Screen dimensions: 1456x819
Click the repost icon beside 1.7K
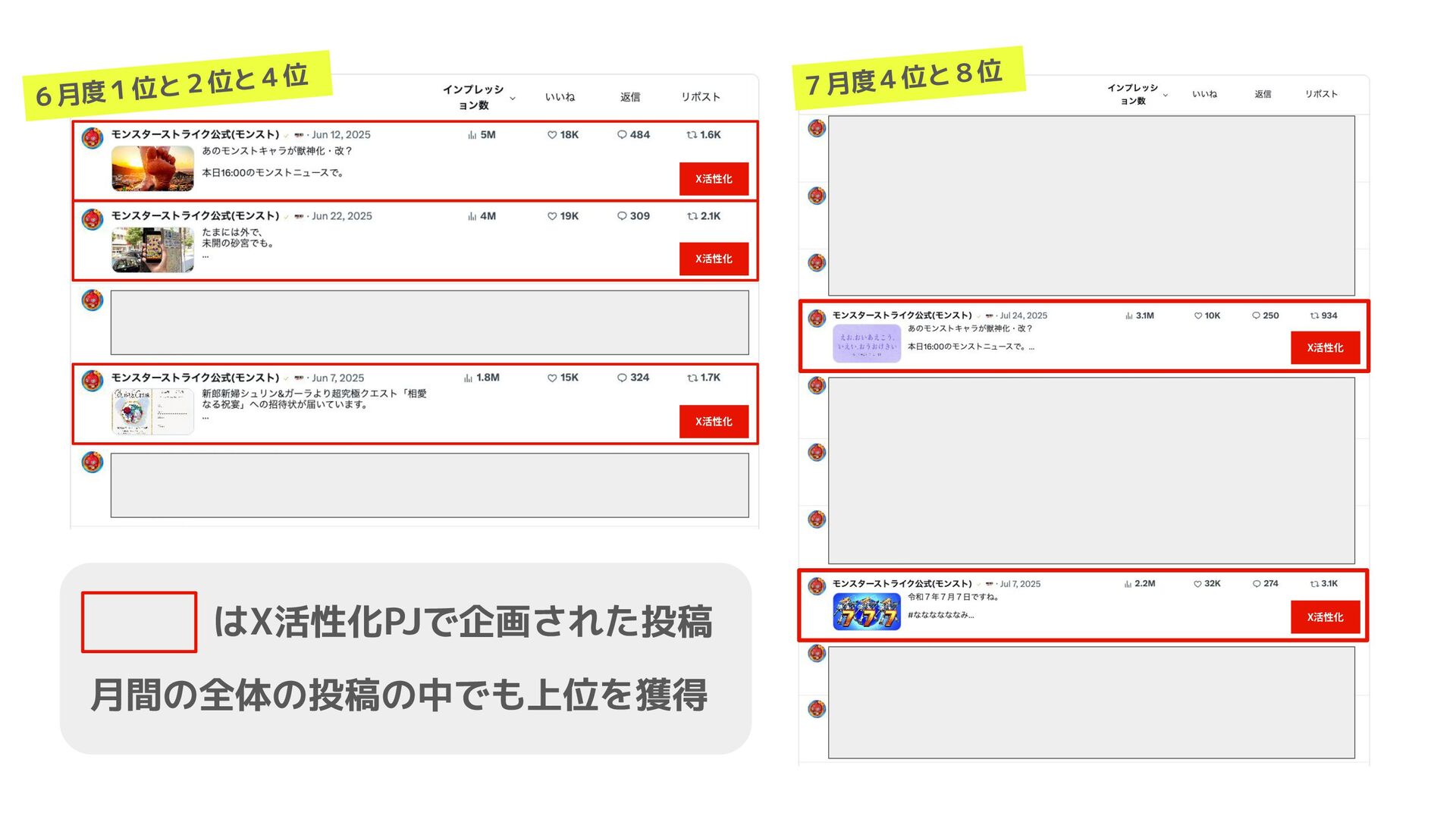[692, 378]
